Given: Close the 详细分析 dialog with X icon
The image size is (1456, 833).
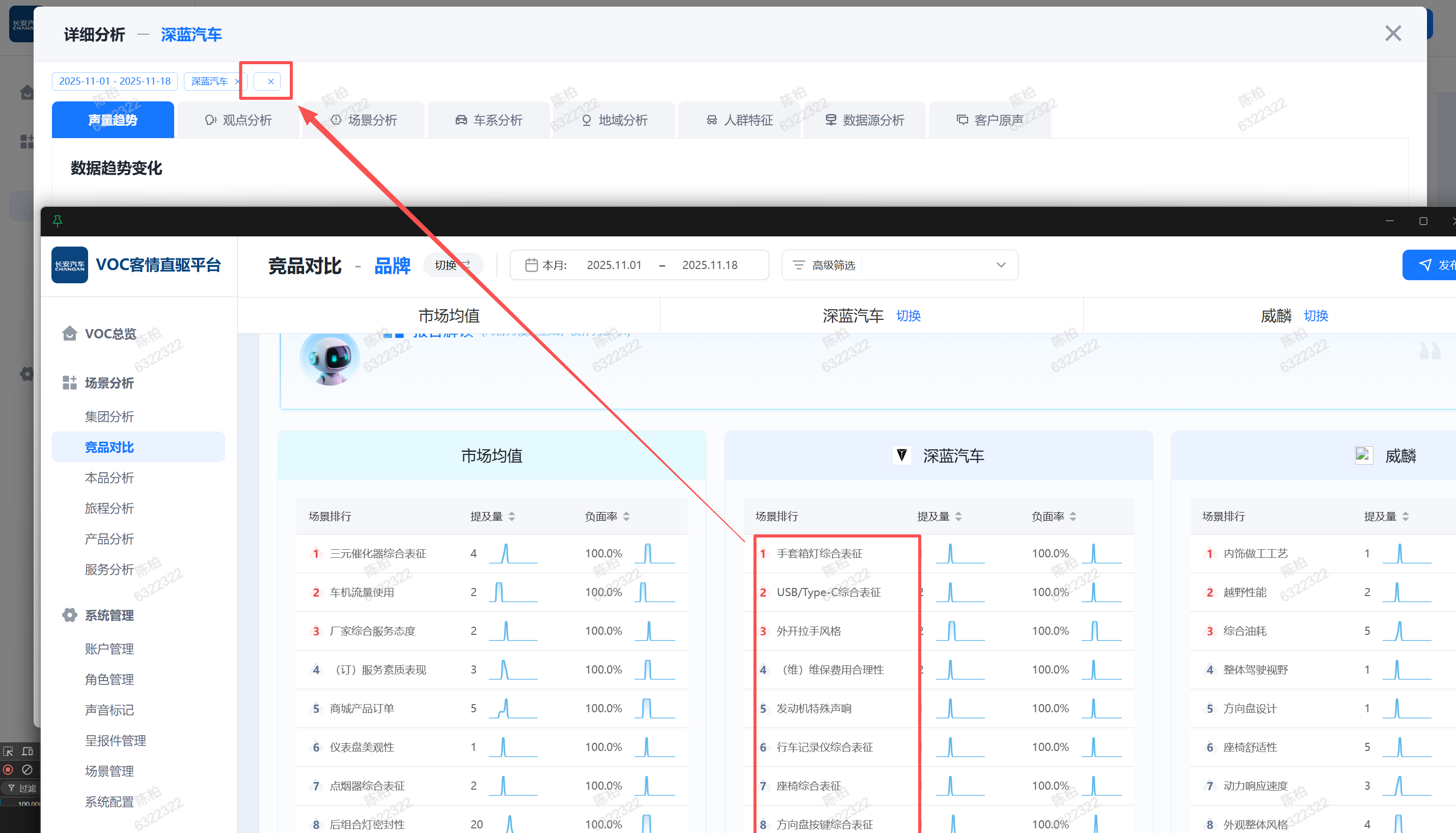Looking at the screenshot, I should (x=1392, y=33).
